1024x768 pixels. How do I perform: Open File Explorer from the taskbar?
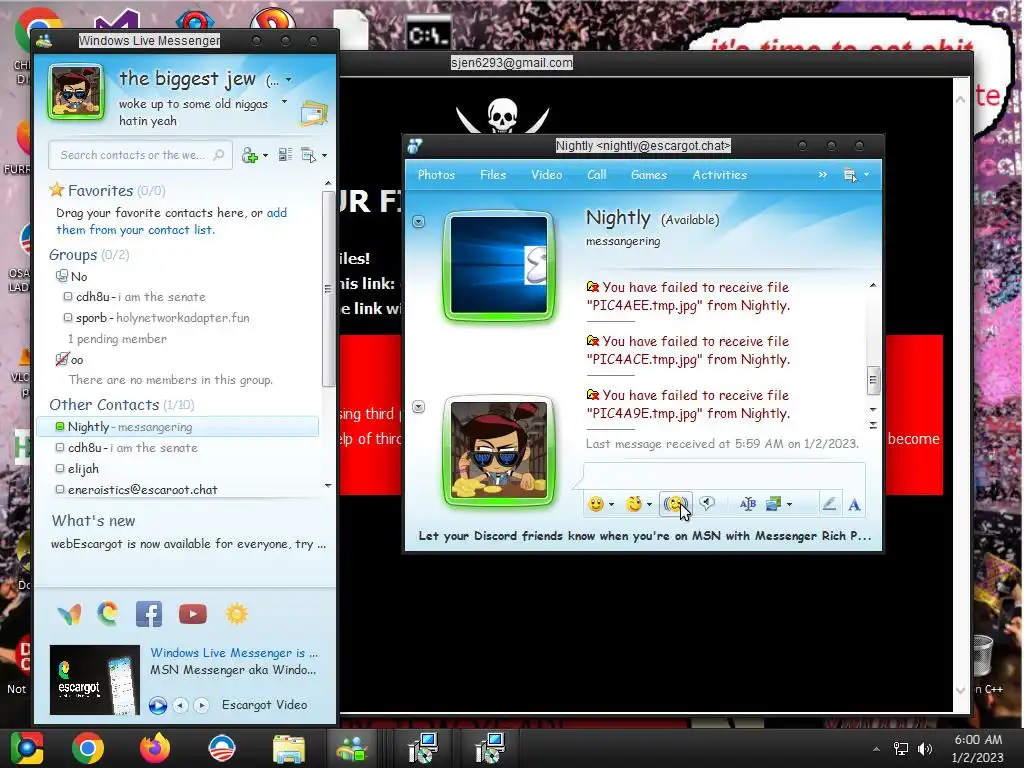pyautogui.click(x=289, y=749)
